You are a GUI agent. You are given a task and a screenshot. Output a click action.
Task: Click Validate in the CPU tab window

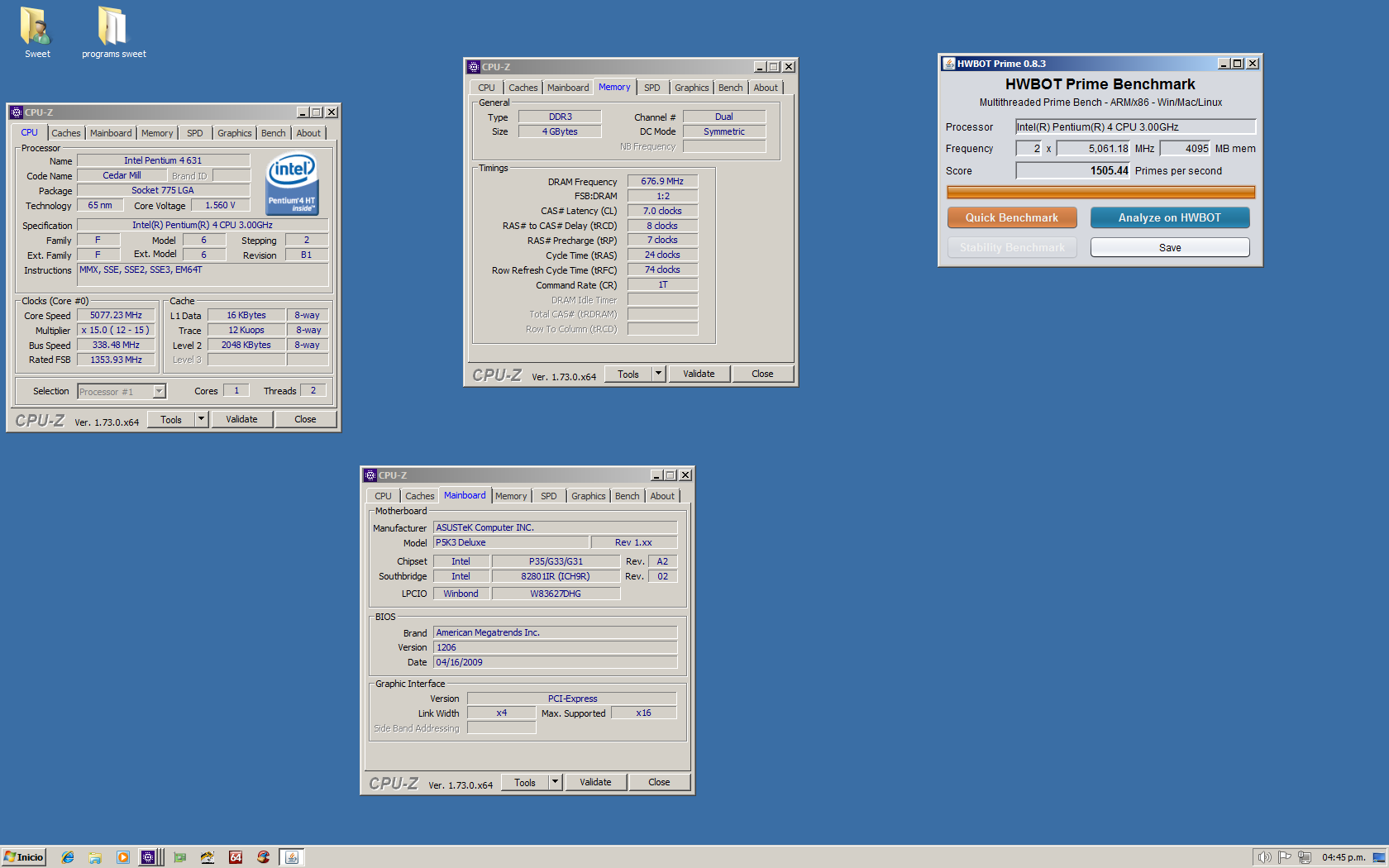pyautogui.click(x=241, y=420)
